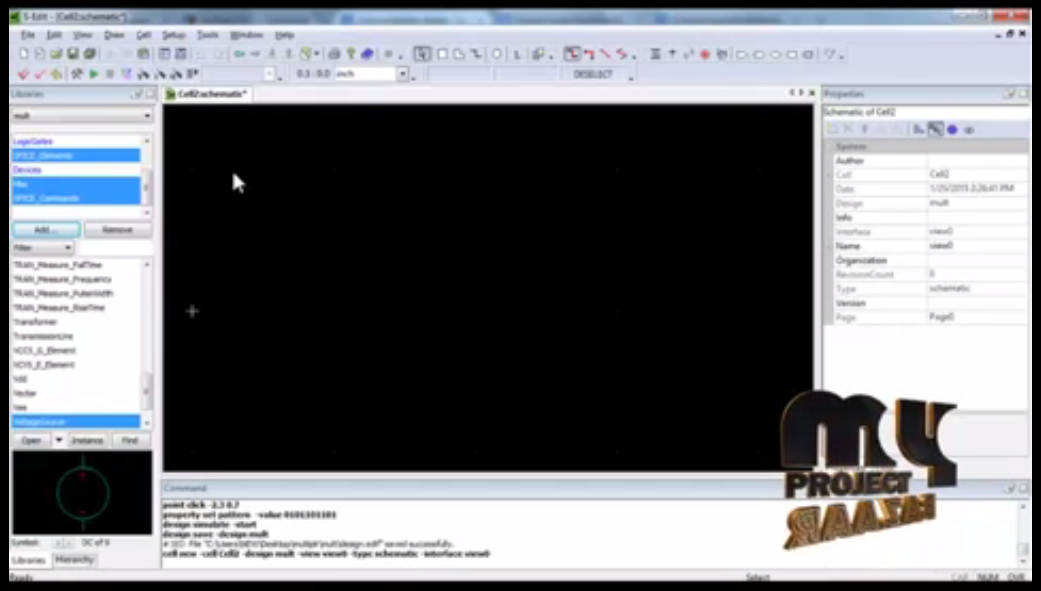Switch to the Hierarchy tab
Image resolution: width=1041 pixels, height=591 pixels.
75,560
